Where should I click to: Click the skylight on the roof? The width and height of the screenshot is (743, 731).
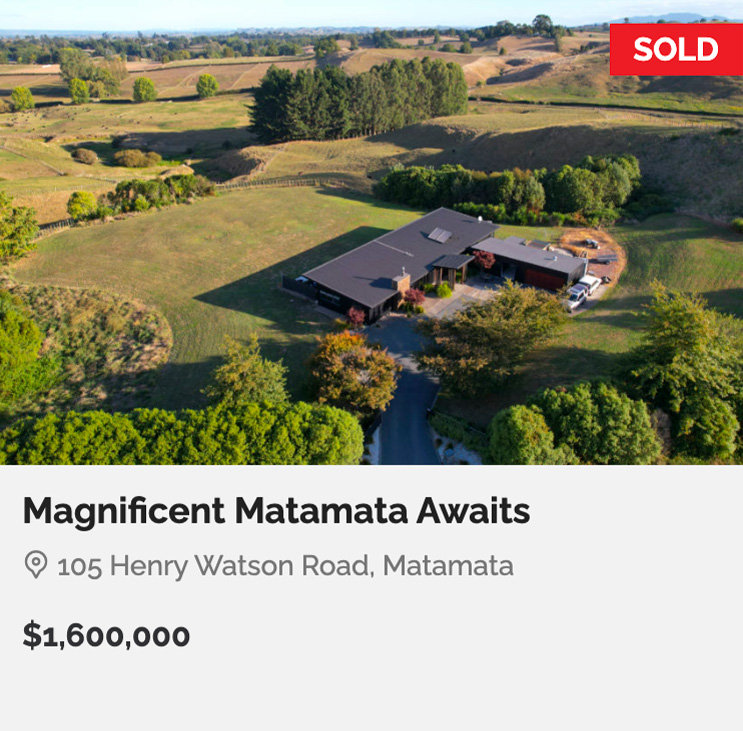(440, 235)
